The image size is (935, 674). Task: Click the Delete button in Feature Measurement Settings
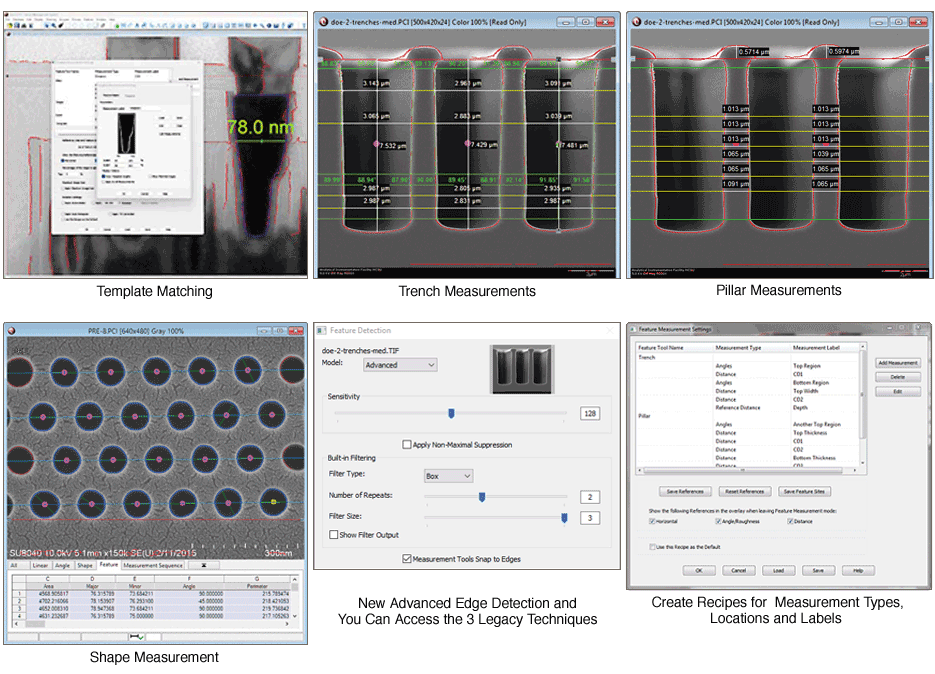coord(897,377)
